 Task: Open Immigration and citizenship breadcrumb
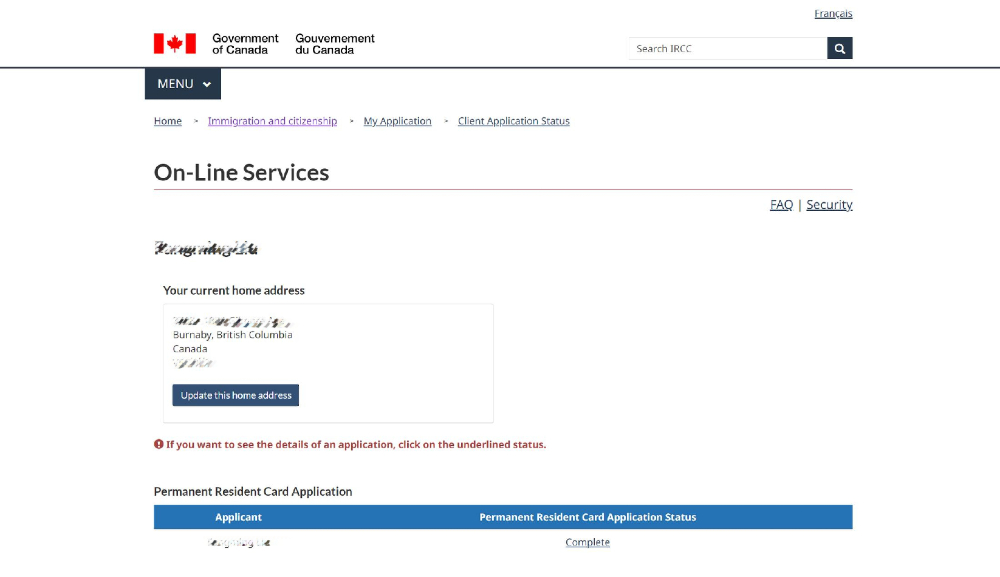coord(272,121)
